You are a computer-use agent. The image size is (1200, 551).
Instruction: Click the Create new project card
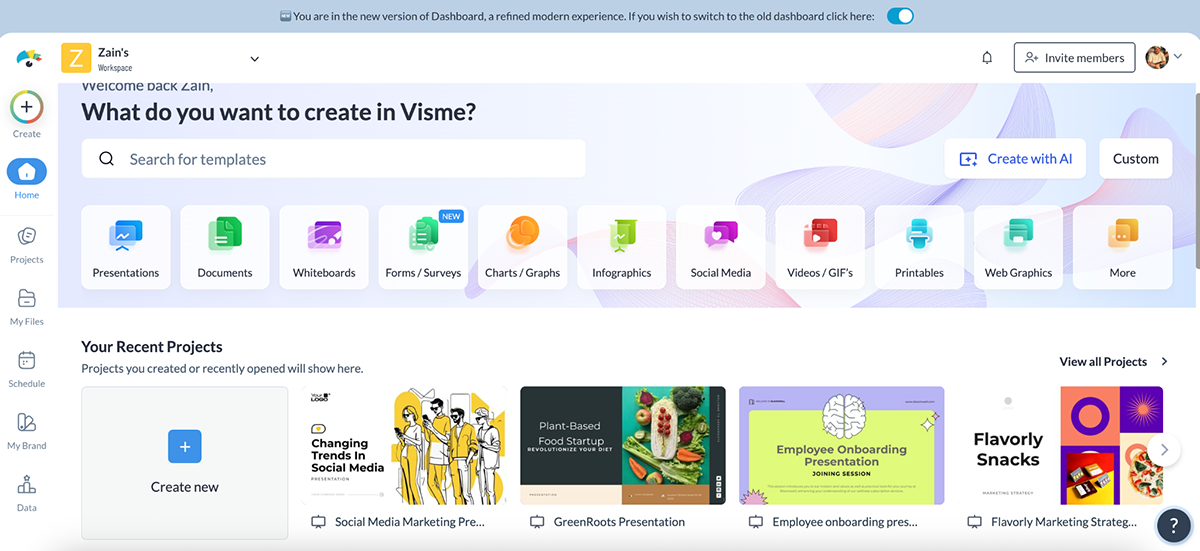click(184, 463)
